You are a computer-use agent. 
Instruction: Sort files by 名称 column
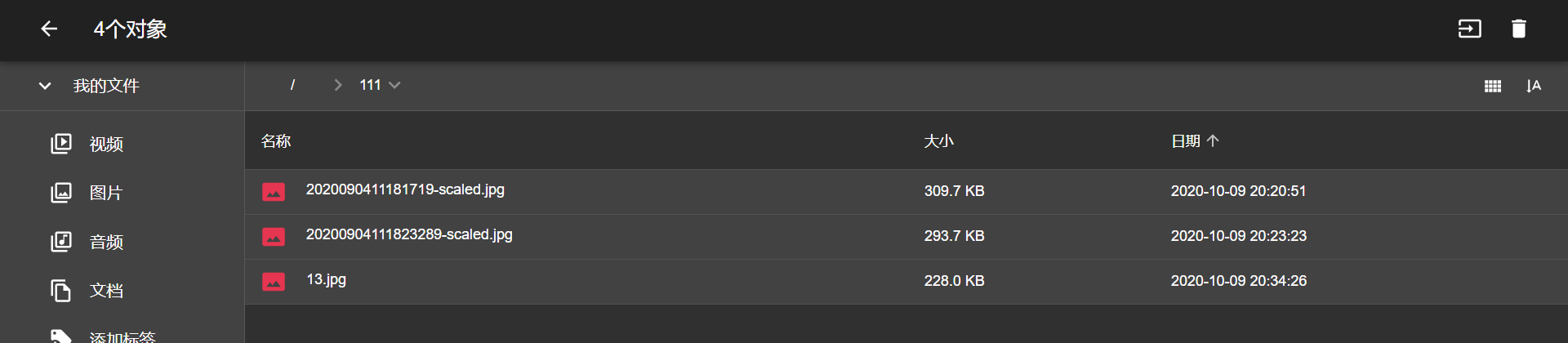pyautogui.click(x=276, y=141)
